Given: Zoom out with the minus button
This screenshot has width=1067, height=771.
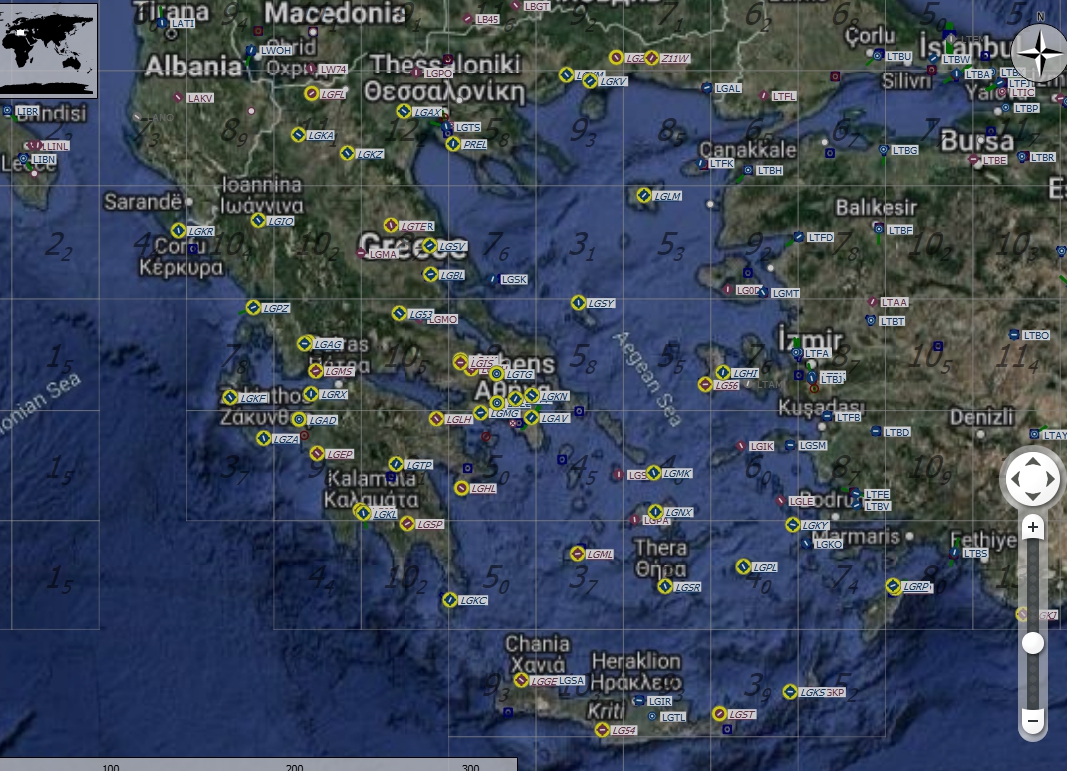Looking at the screenshot, I should (1032, 720).
